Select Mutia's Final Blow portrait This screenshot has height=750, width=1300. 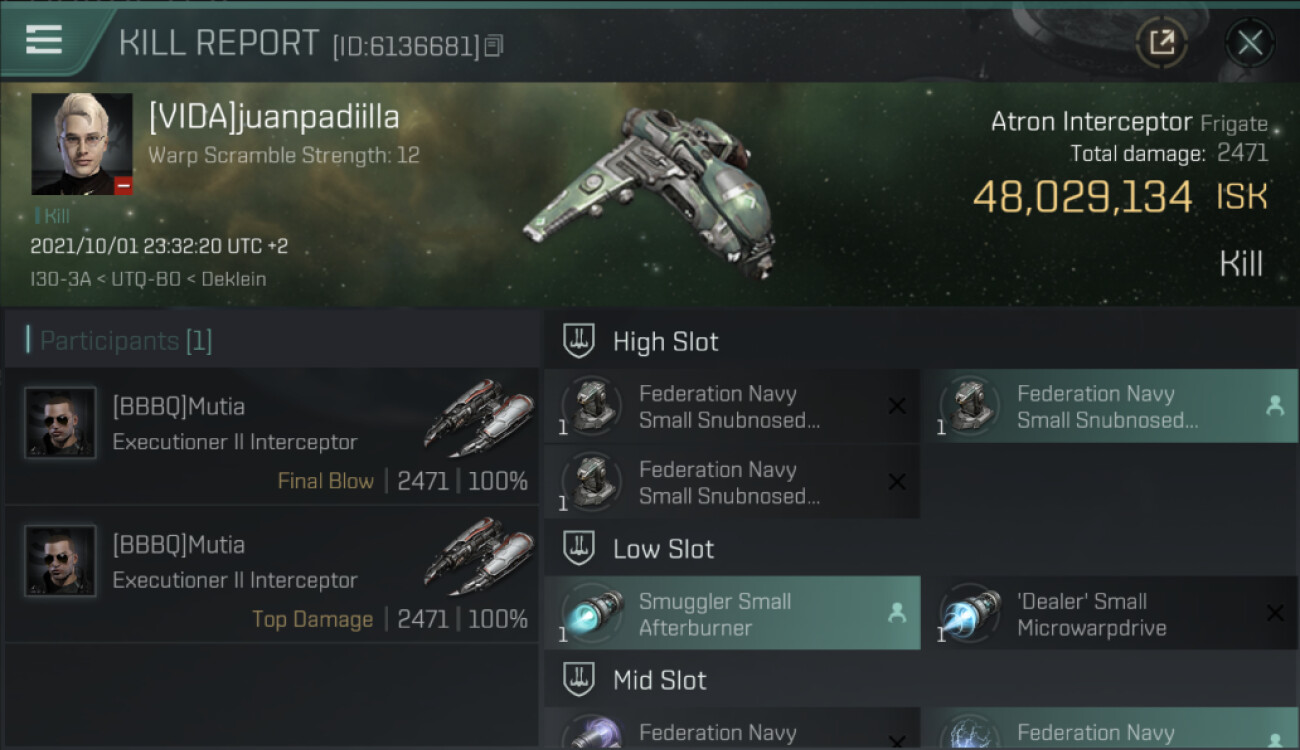click(x=61, y=423)
